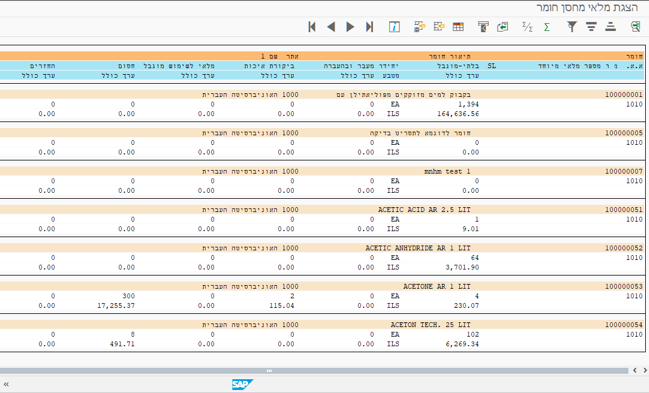Click the quantity 1,394
The height and width of the screenshot is (393, 649).
click(469, 104)
